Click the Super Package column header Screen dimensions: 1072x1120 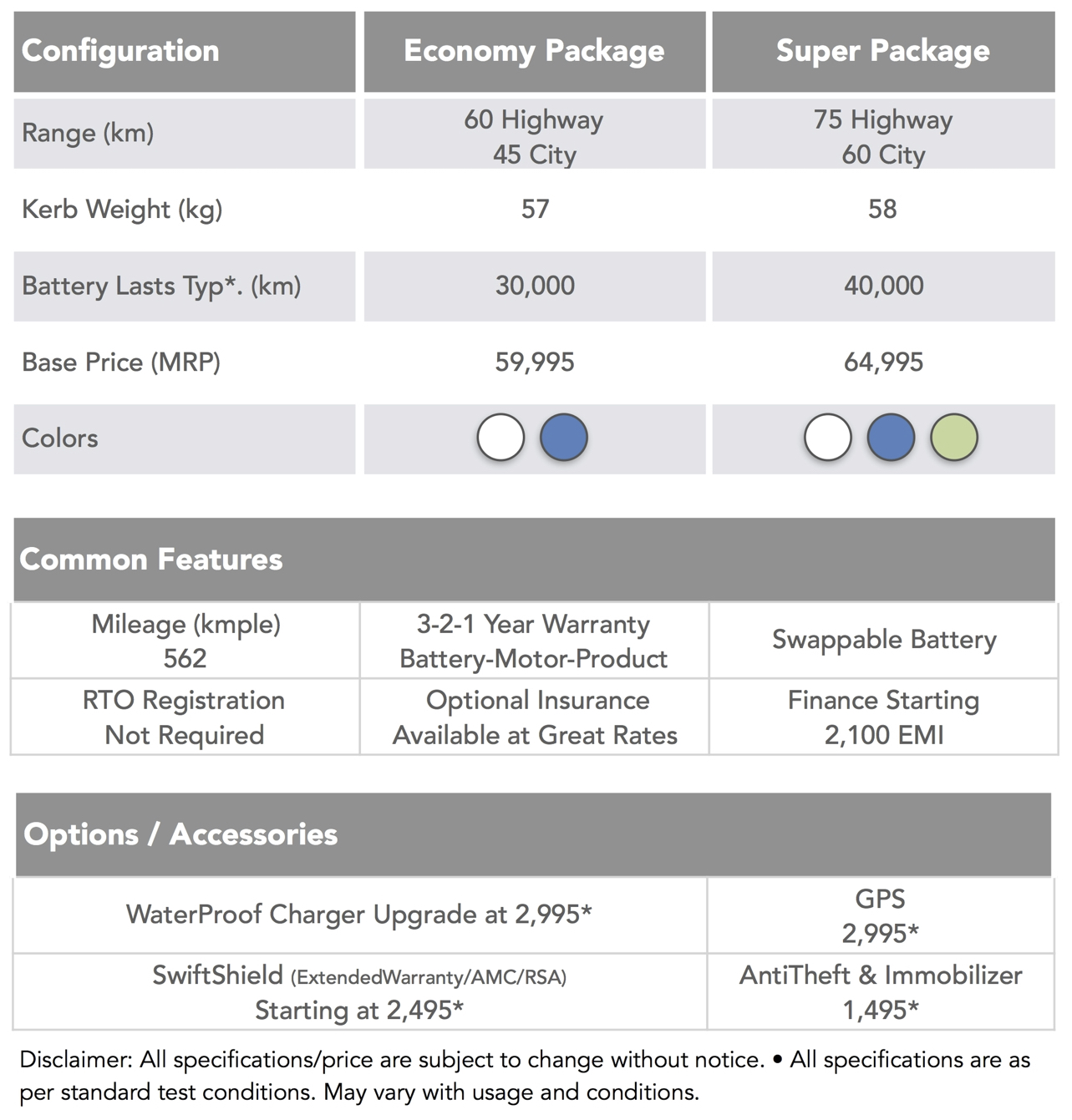tap(883, 51)
